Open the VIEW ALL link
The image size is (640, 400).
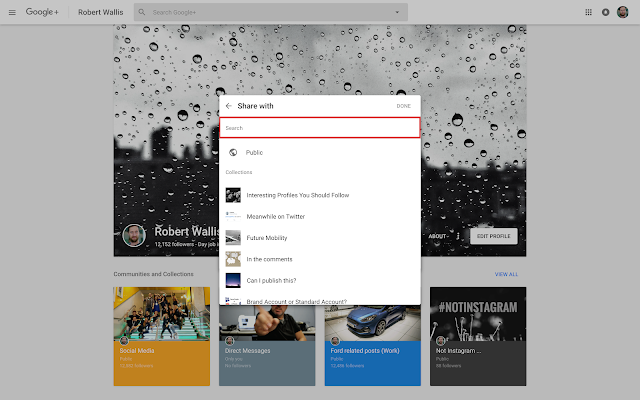click(x=506, y=274)
